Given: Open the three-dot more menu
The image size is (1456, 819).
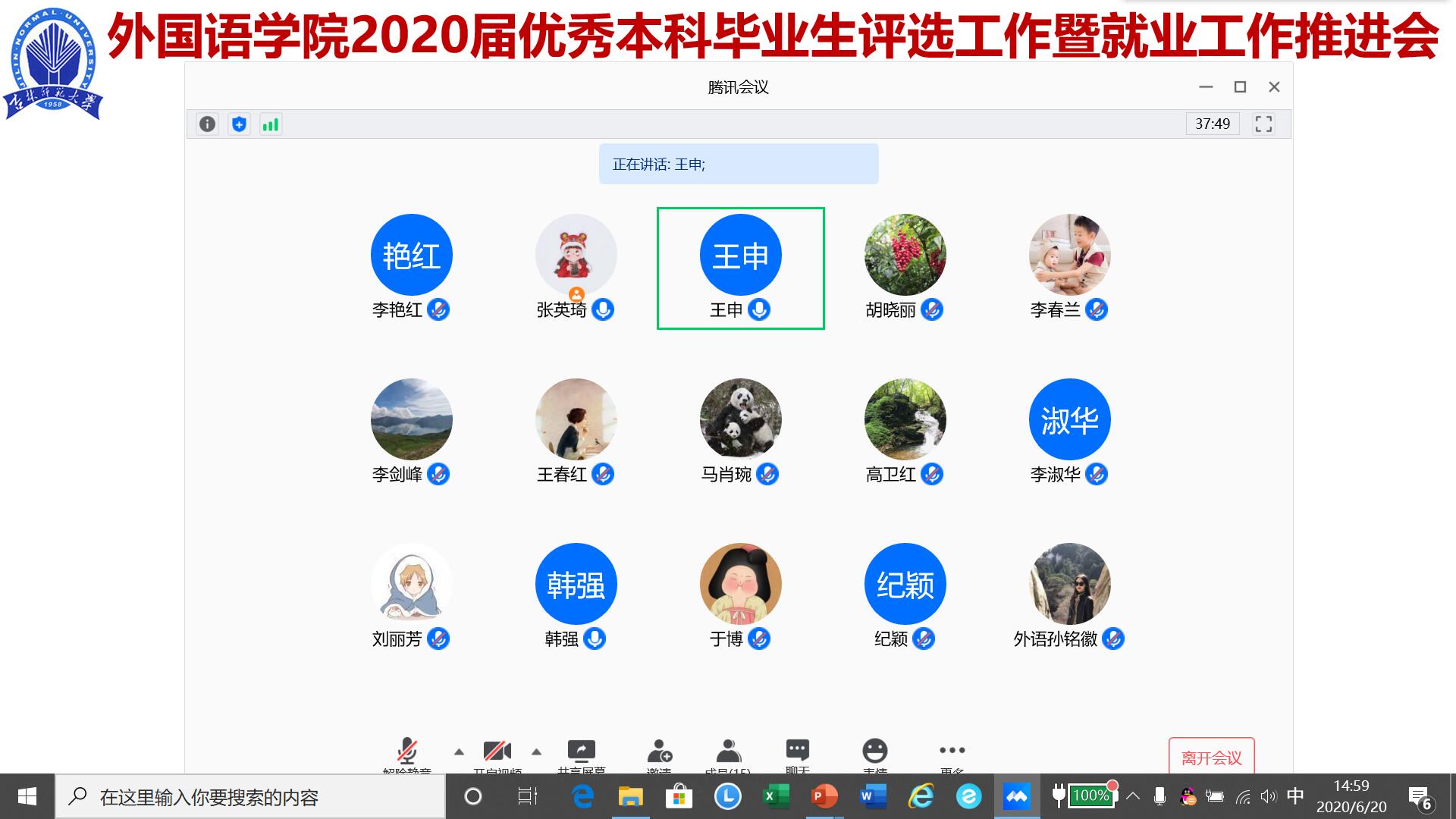Looking at the screenshot, I should coord(952,751).
